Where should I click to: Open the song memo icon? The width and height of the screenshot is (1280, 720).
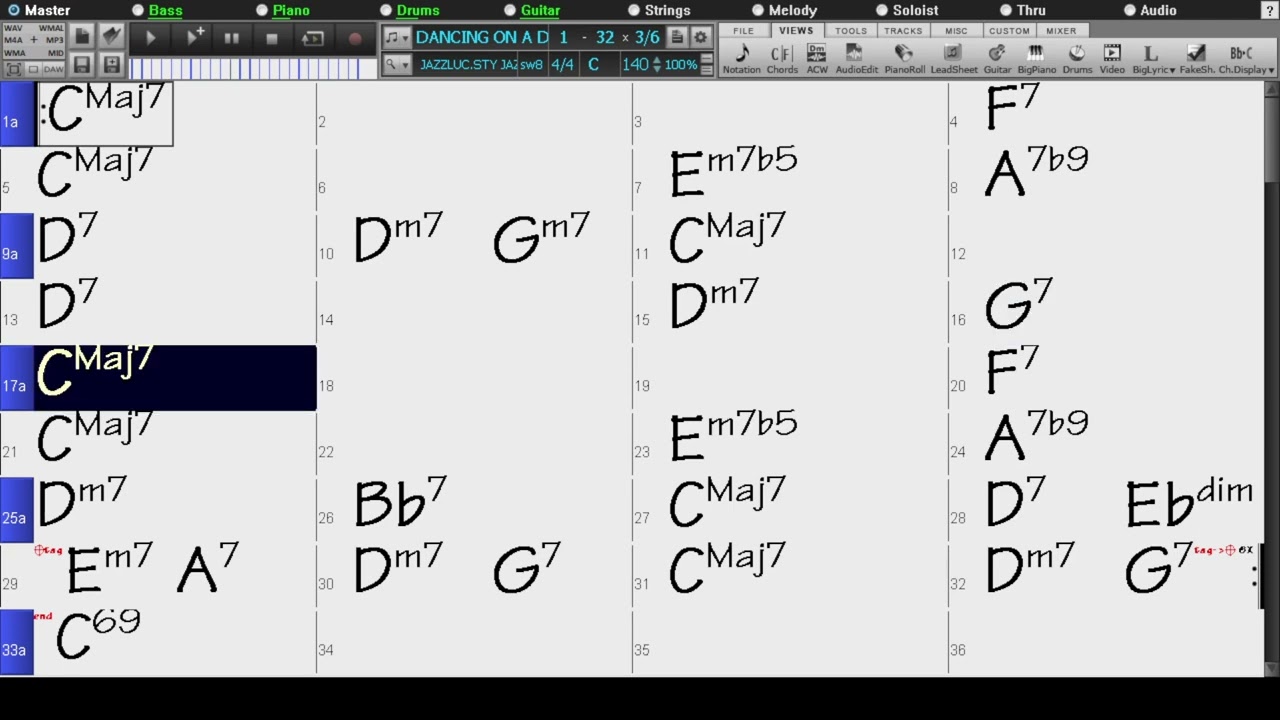[677, 37]
